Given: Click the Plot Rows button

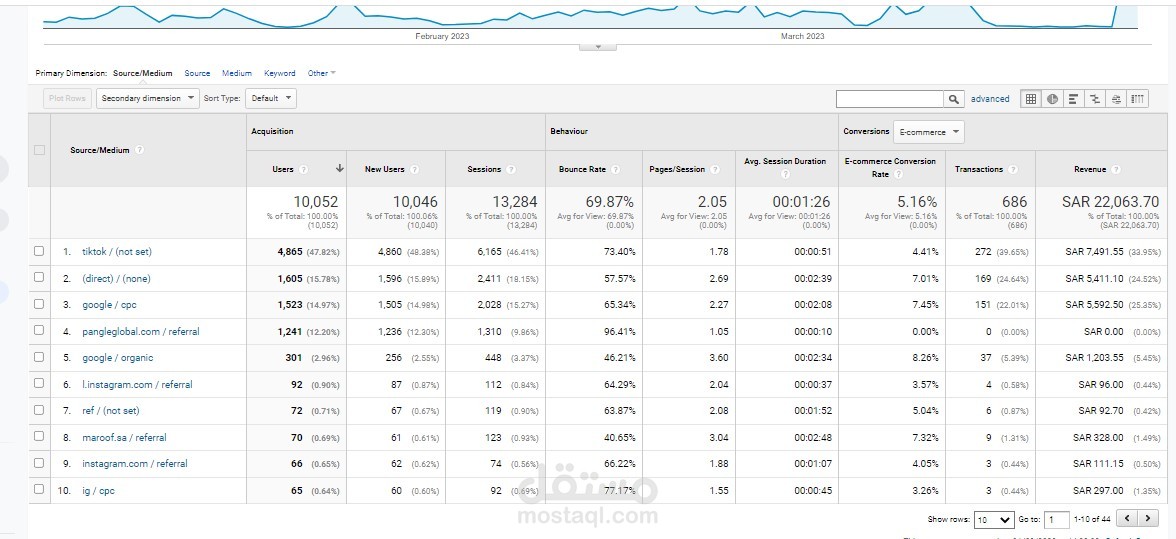Looking at the screenshot, I should click(x=68, y=98).
